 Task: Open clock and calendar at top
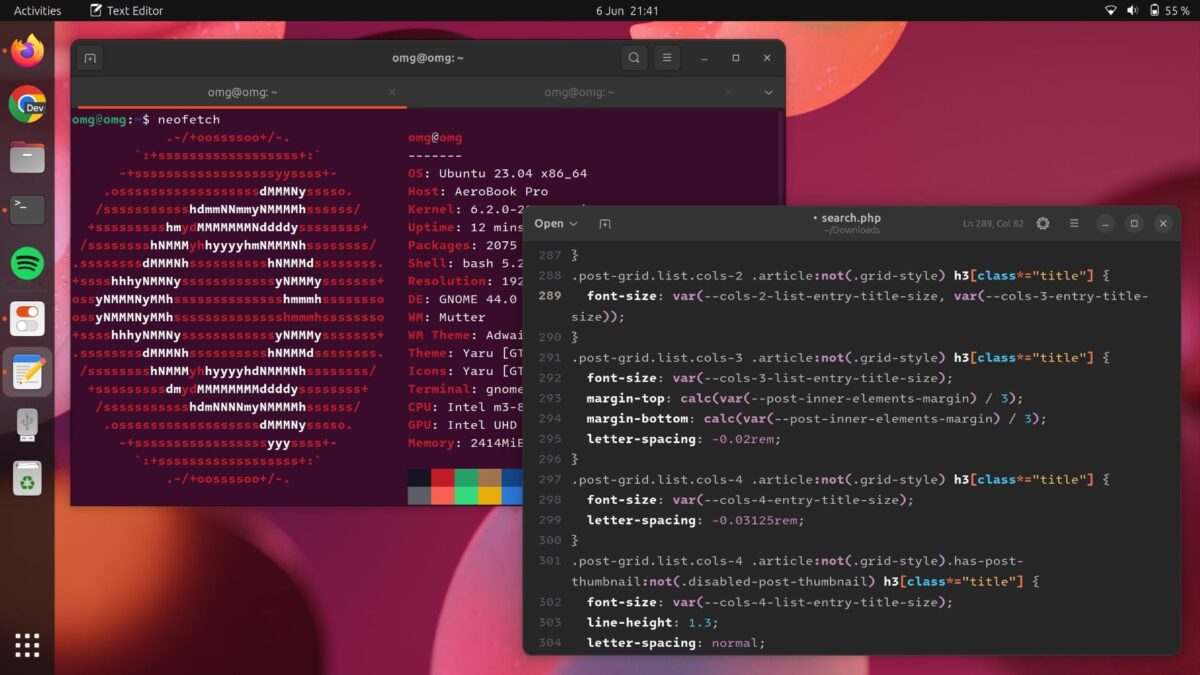[x=627, y=10]
